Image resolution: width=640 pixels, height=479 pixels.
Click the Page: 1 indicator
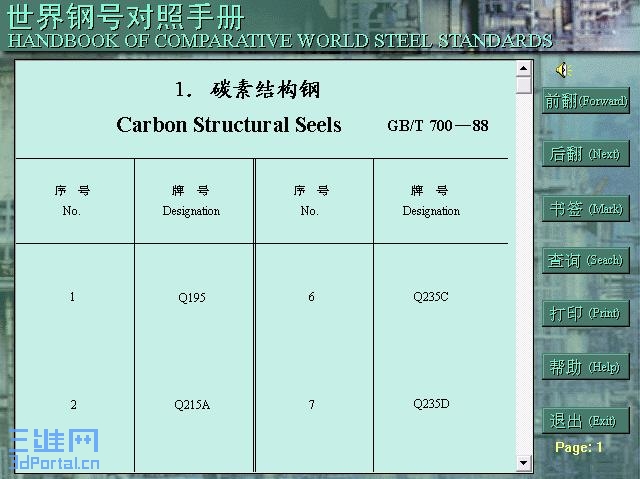[578, 448]
